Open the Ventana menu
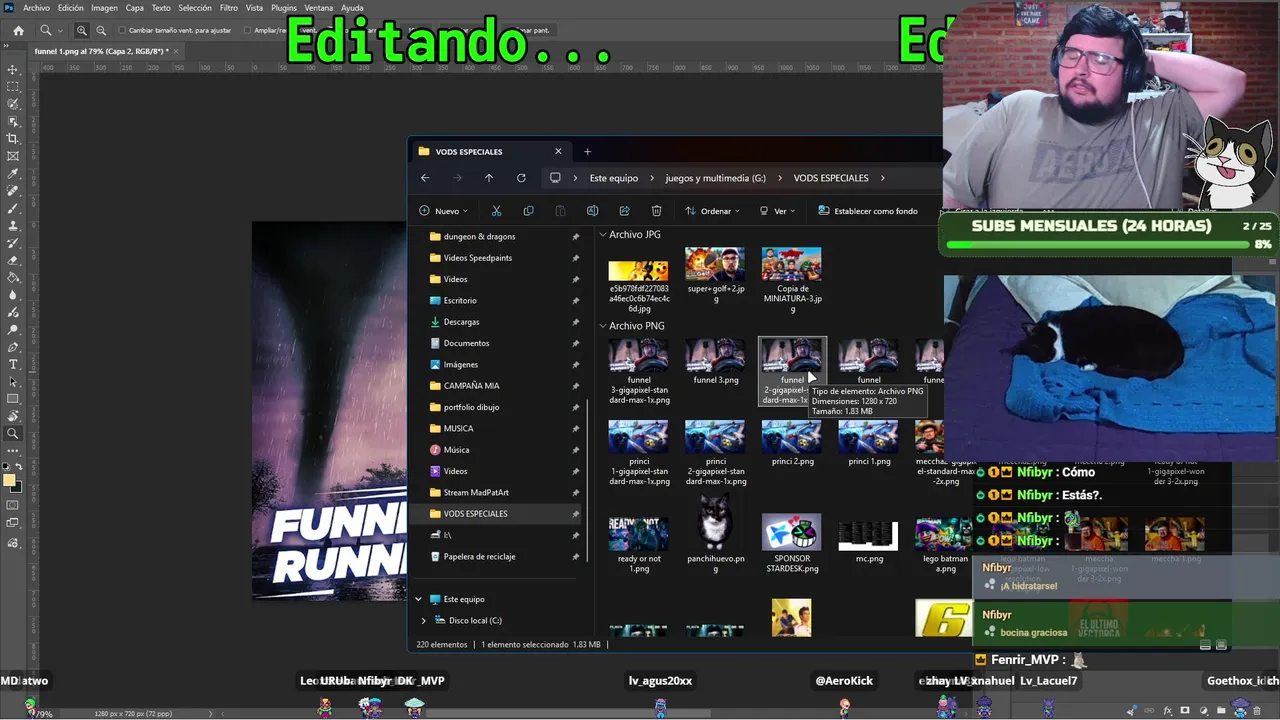The image size is (1280, 720). pyautogui.click(x=319, y=8)
